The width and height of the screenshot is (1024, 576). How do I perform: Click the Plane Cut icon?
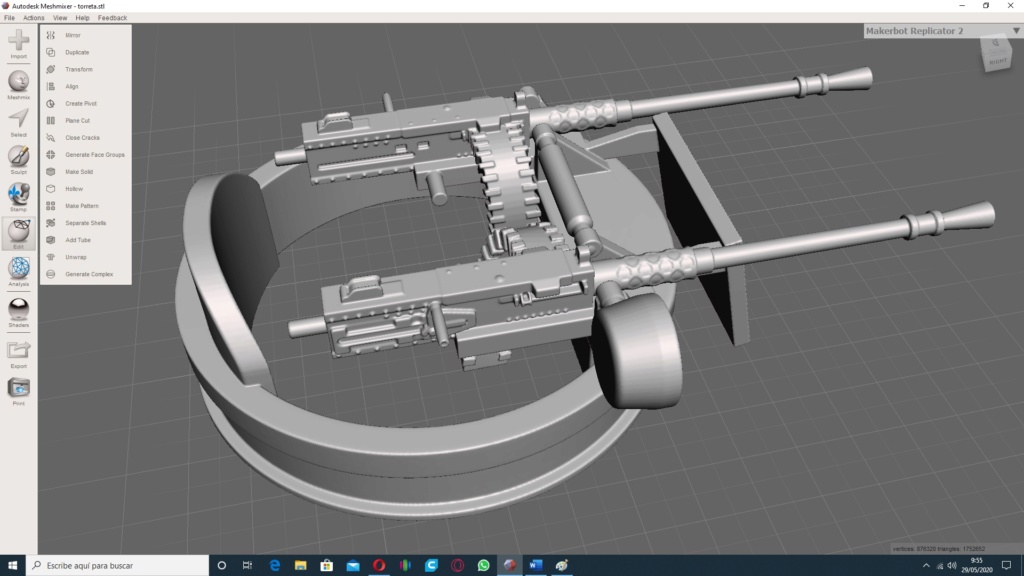pos(51,120)
